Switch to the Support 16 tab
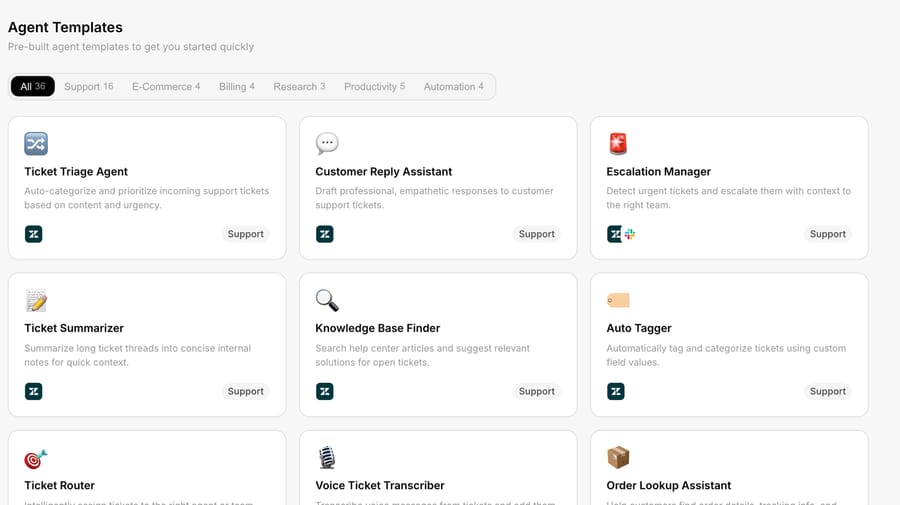This screenshot has height=505, width=900. [x=88, y=86]
